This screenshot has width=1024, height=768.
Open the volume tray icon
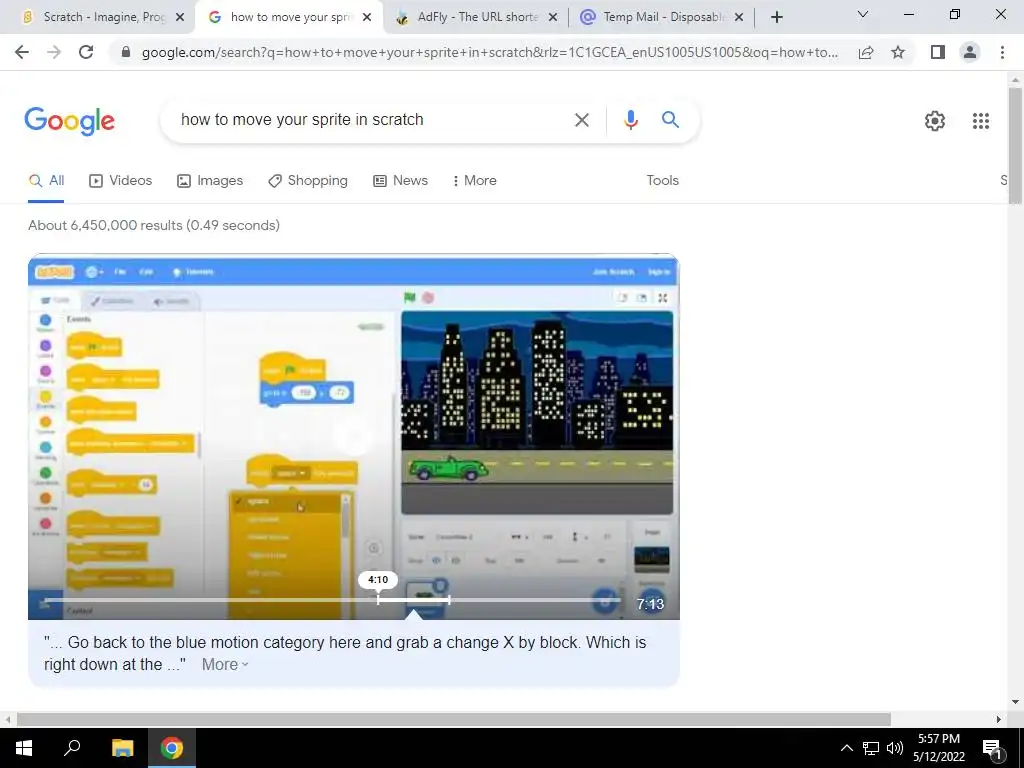pyautogui.click(x=895, y=748)
